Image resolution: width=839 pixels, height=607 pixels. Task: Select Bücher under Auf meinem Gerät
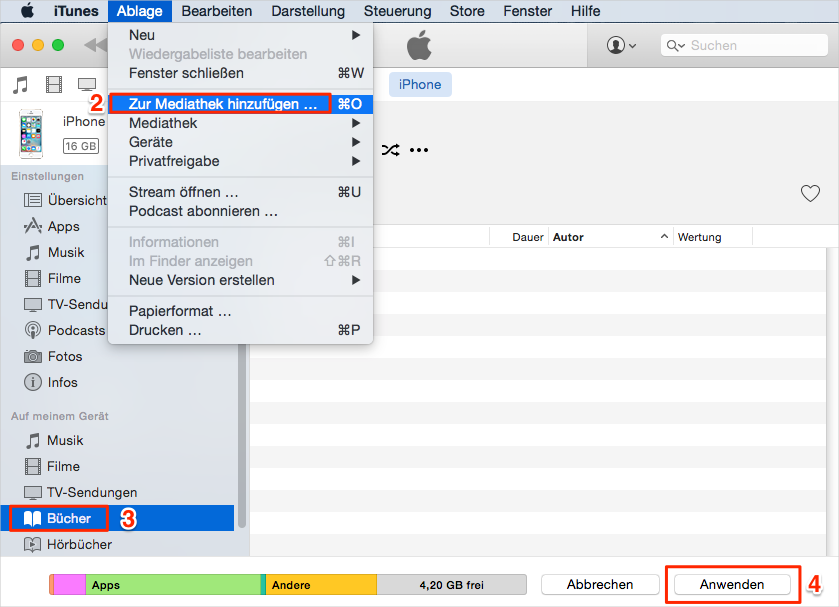[x=117, y=518]
